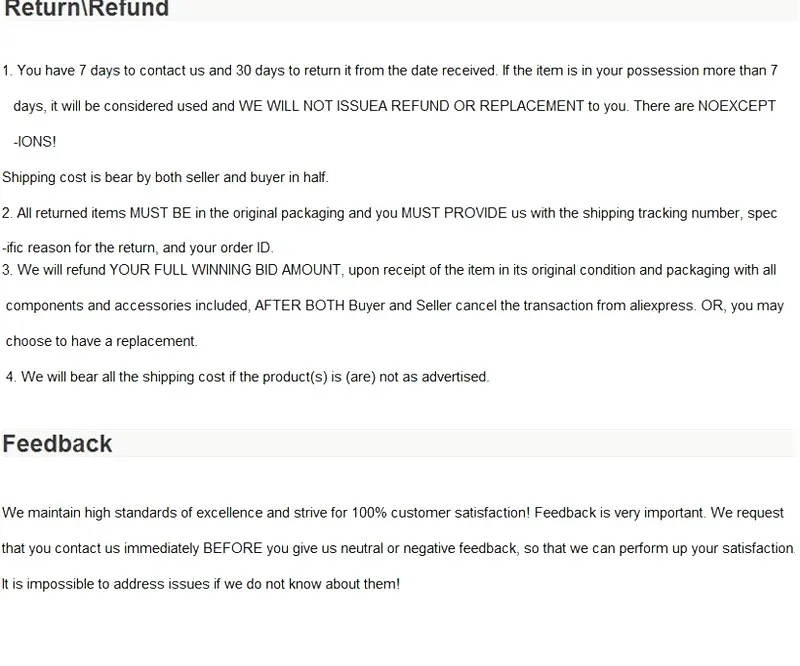
Task: Click '100% customer satisfaction' phrase
Action: pos(440,512)
